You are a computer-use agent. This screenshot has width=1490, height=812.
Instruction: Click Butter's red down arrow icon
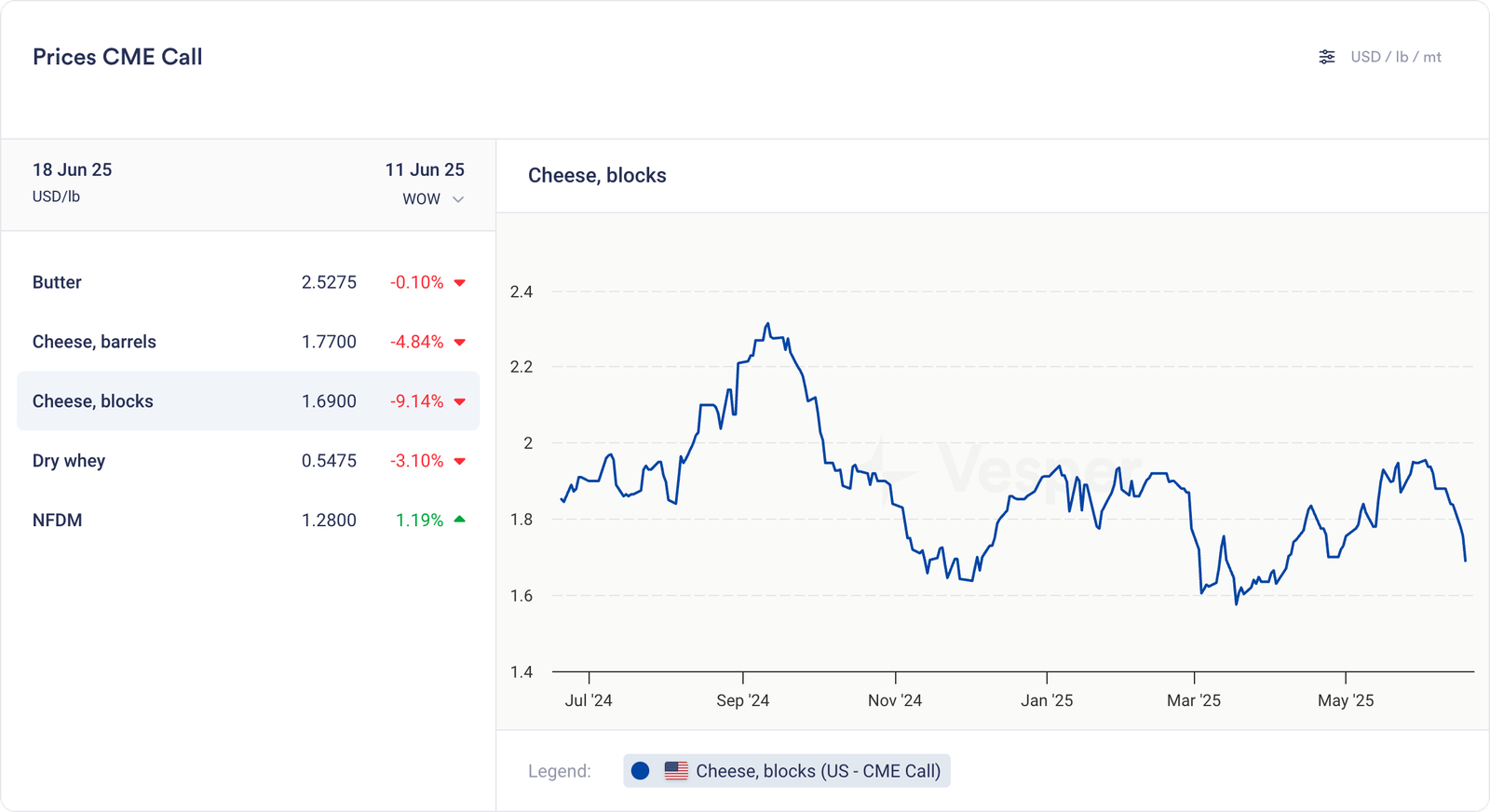point(459,283)
